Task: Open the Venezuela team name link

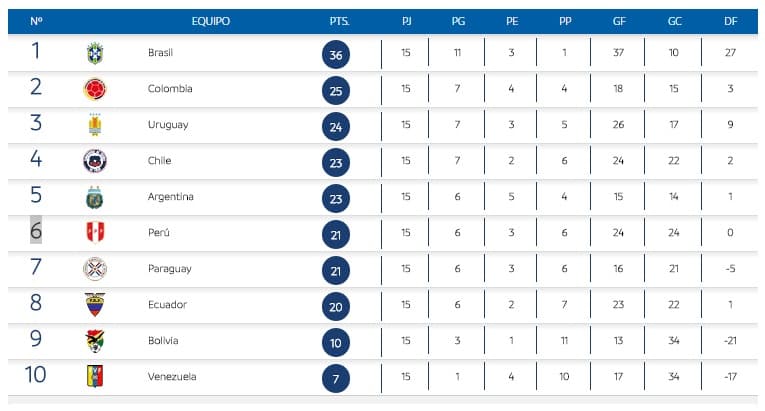Action: (172, 377)
